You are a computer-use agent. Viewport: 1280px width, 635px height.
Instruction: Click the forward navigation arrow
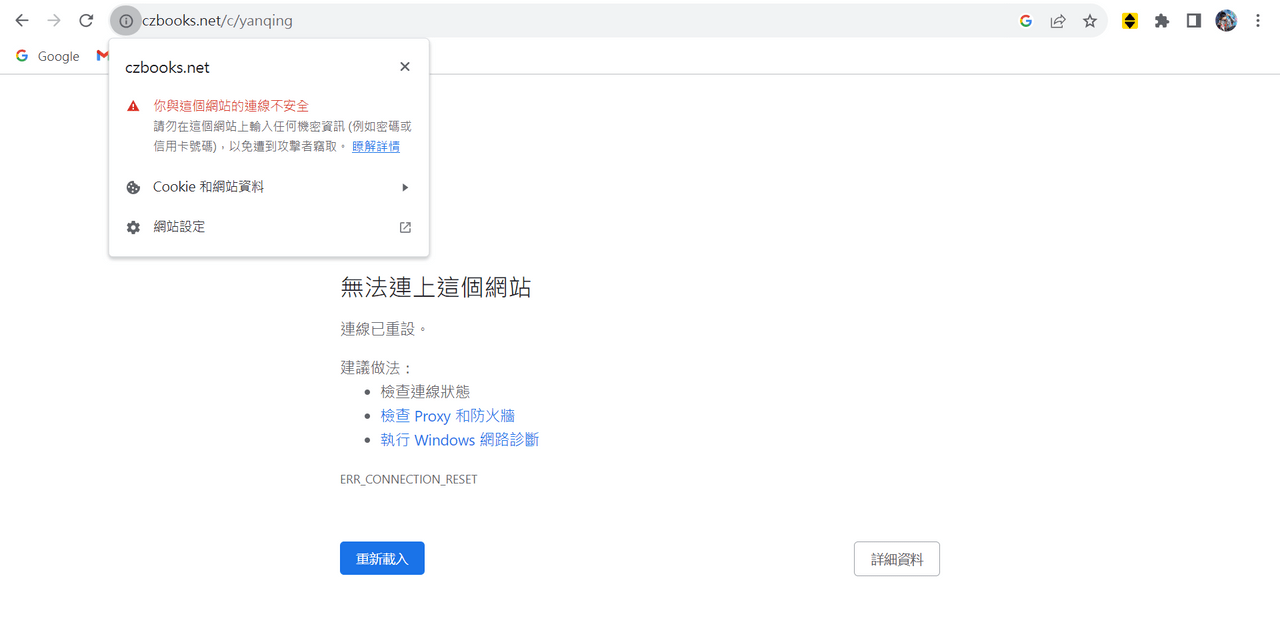click(54, 20)
